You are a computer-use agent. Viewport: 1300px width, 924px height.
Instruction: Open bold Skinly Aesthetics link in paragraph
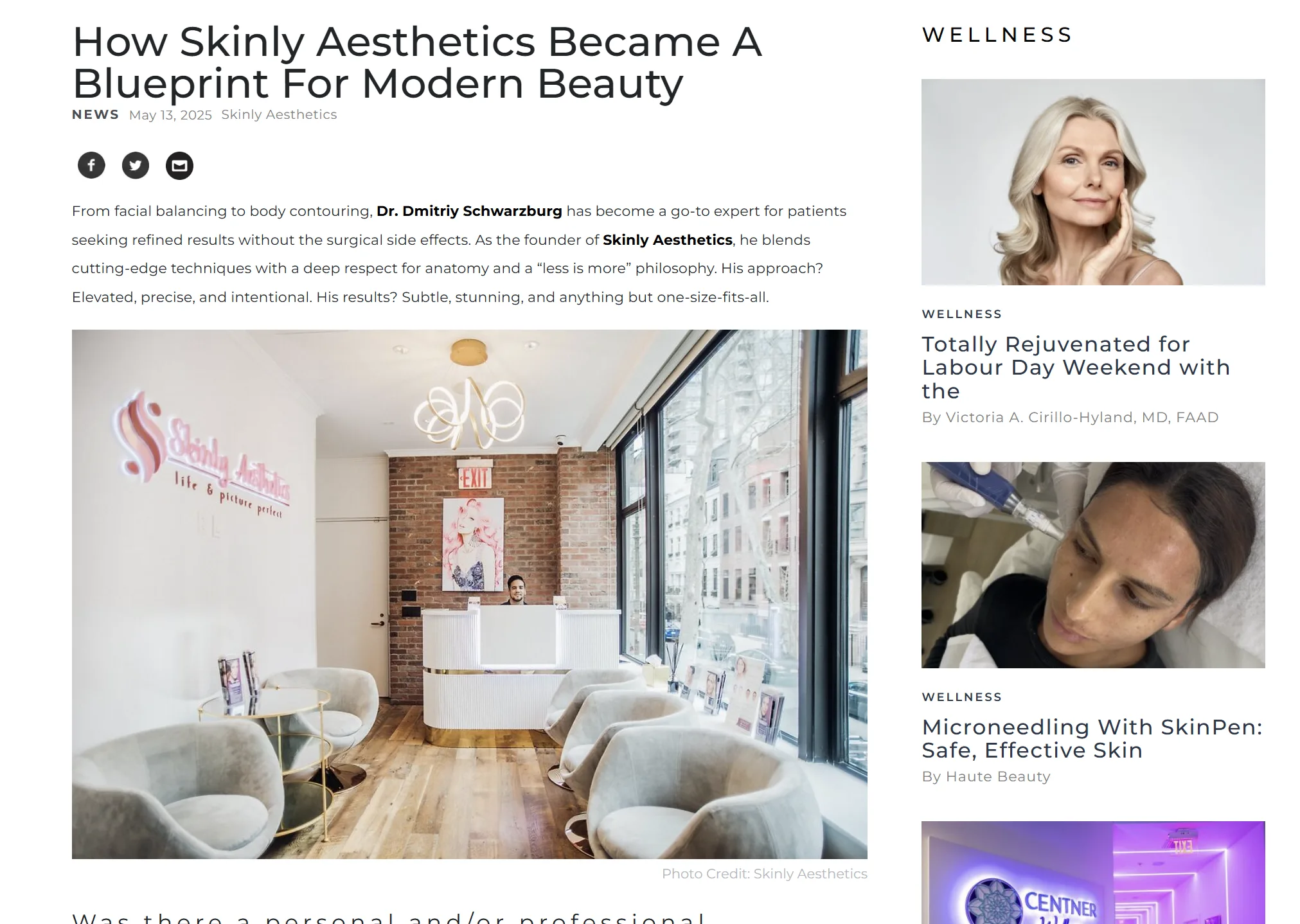668,240
